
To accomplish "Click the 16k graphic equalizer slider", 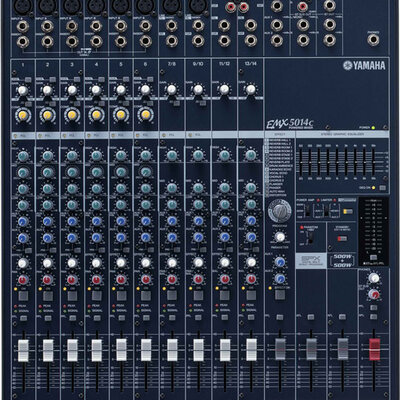I will [x=373, y=162].
